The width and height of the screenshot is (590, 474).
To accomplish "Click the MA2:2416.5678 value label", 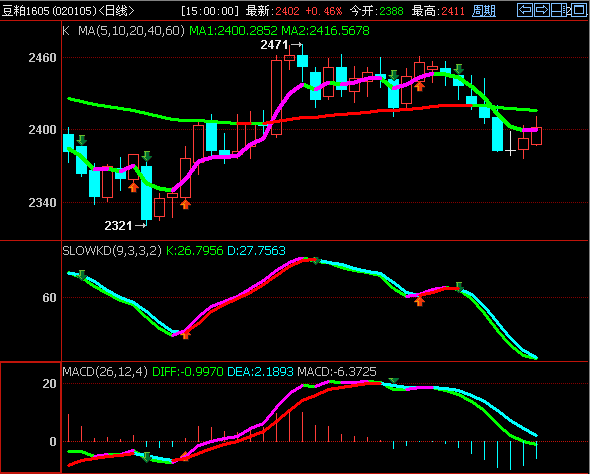I will 325,31.
